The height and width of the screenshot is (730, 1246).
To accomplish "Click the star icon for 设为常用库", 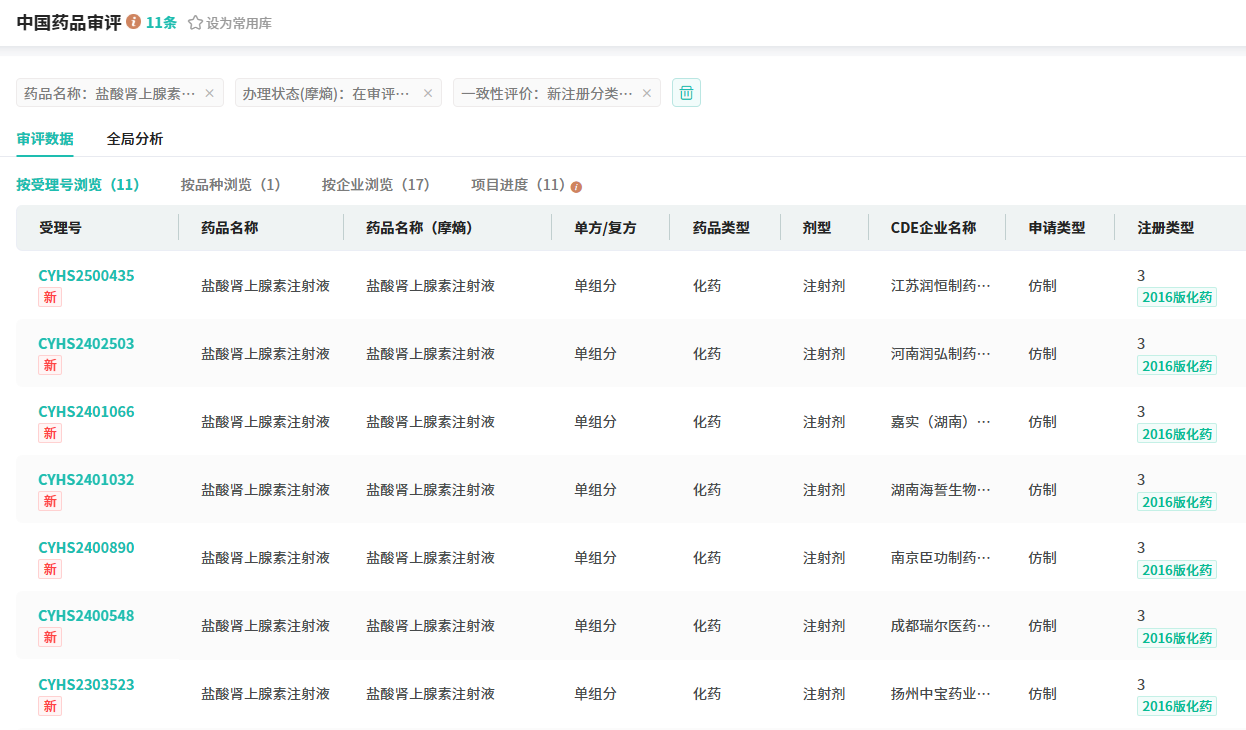I will click(x=195, y=23).
